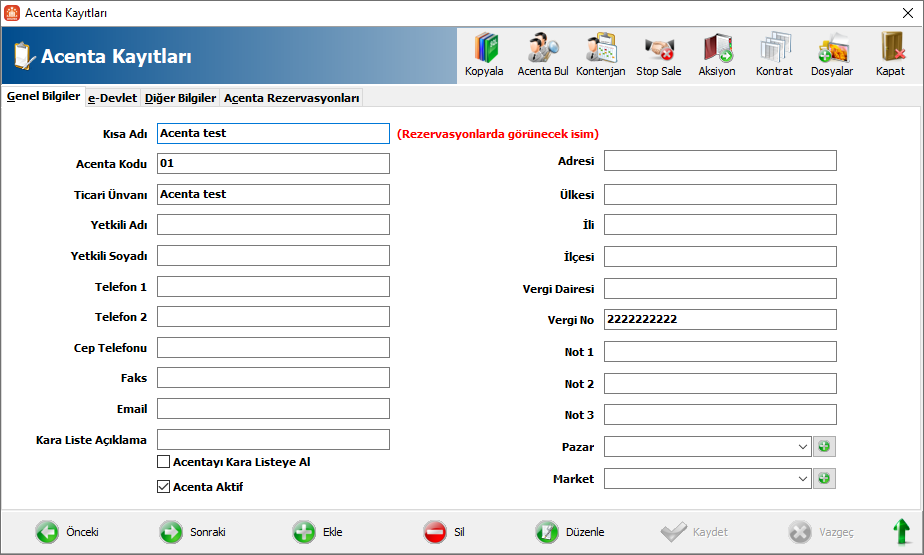Expand the Pazar dropdown list

tap(803, 447)
